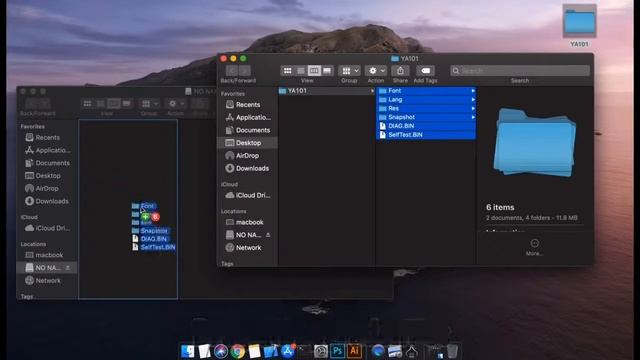The image size is (640, 360).
Task: Open the Trash in the Dock
Action: [x=452, y=351]
